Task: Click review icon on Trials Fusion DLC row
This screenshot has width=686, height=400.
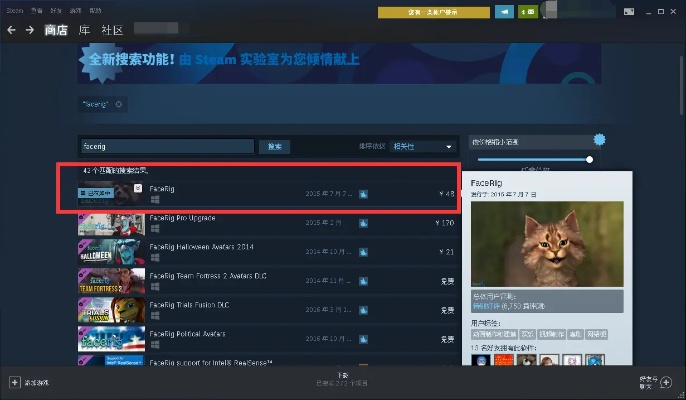Action: (x=363, y=310)
